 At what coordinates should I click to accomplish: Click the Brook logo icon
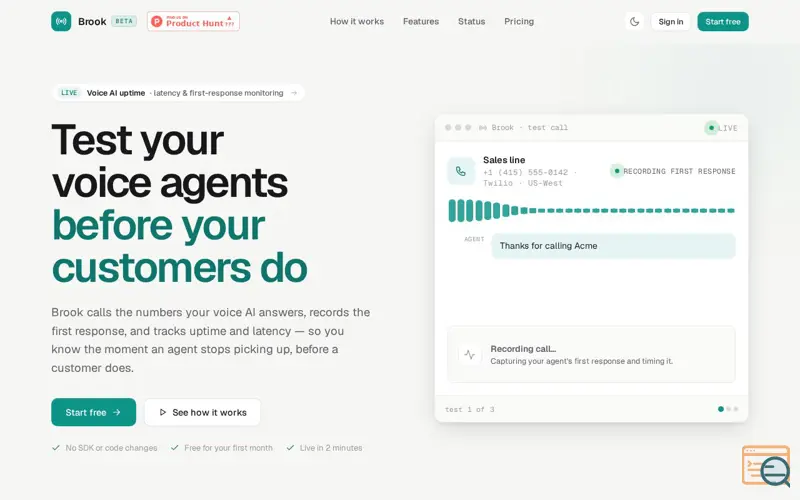click(x=61, y=21)
